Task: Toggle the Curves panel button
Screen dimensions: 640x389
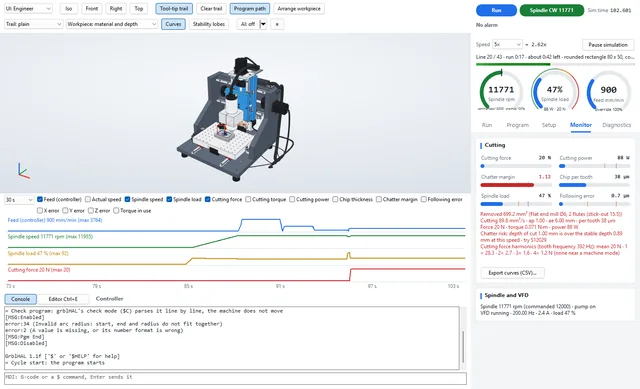Action: (x=173, y=24)
